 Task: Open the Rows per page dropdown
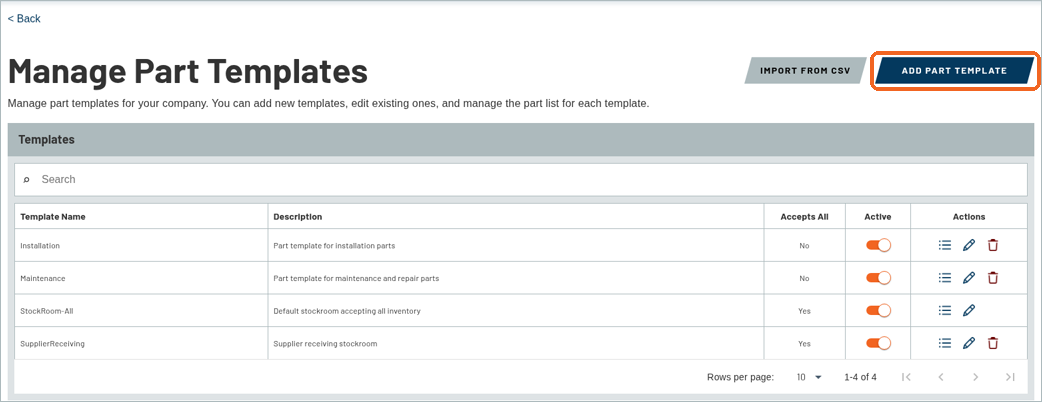coord(809,377)
